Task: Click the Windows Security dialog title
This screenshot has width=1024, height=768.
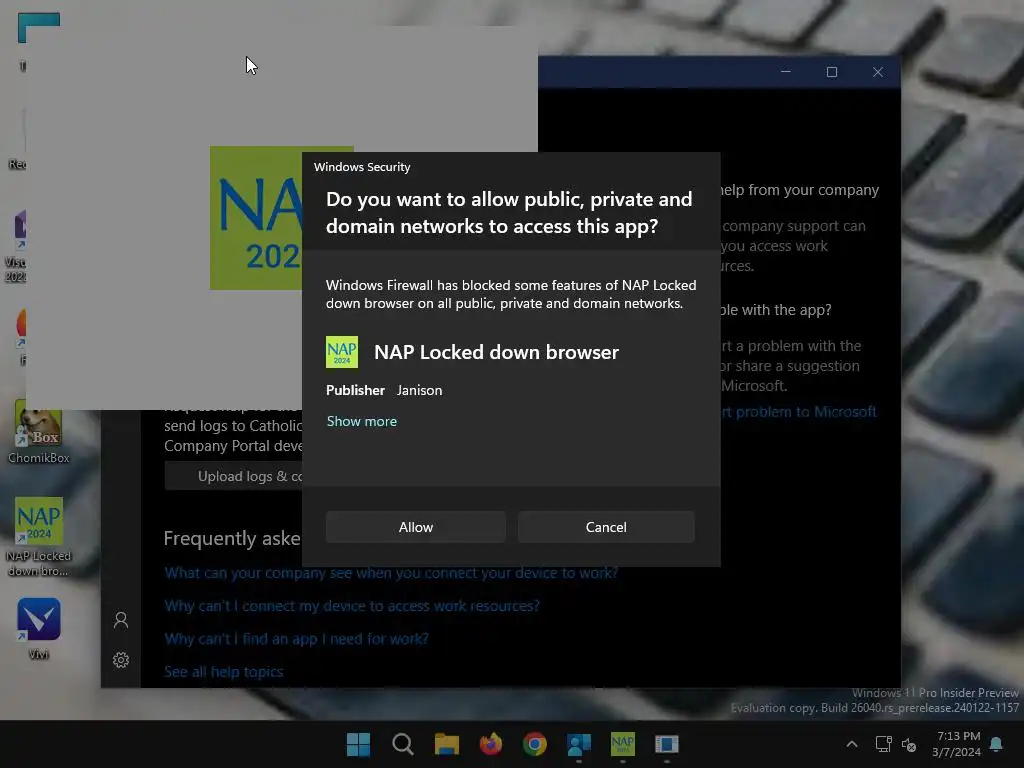Action: click(362, 167)
